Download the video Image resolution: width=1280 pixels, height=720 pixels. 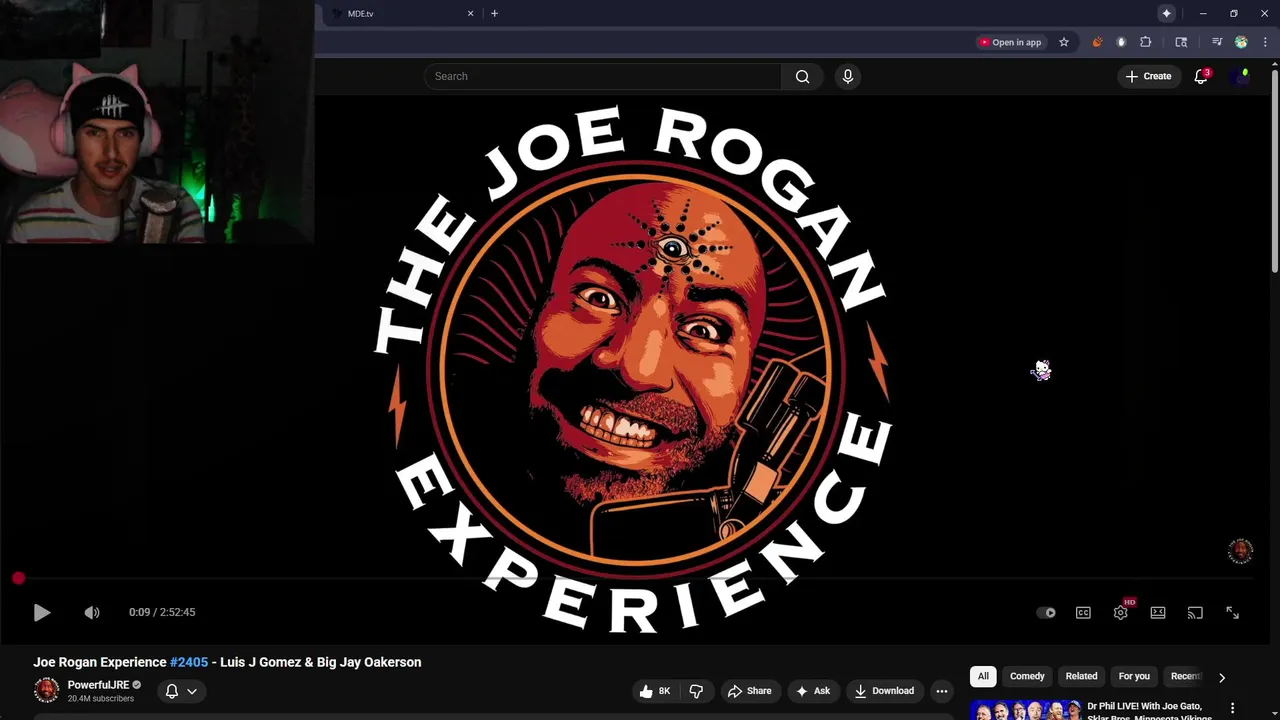(884, 691)
